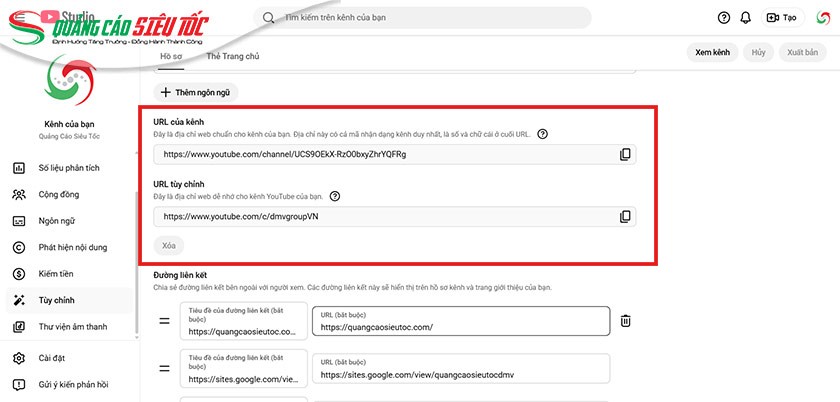This screenshot has height=402, width=840.
Task: Open the notifications bell
Action: (x=745, y=17)
